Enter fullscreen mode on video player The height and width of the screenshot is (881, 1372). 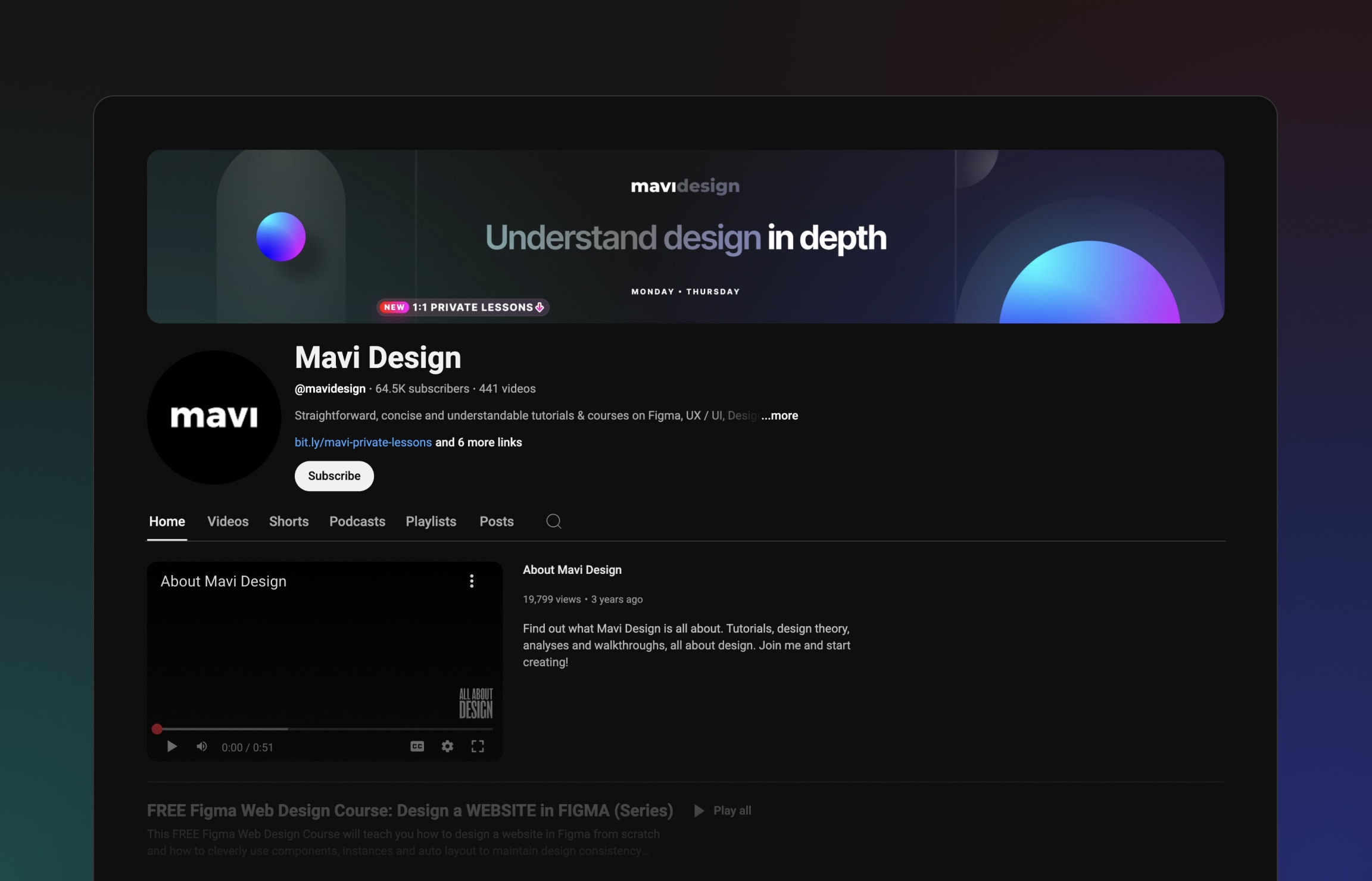tap(478, 746)
